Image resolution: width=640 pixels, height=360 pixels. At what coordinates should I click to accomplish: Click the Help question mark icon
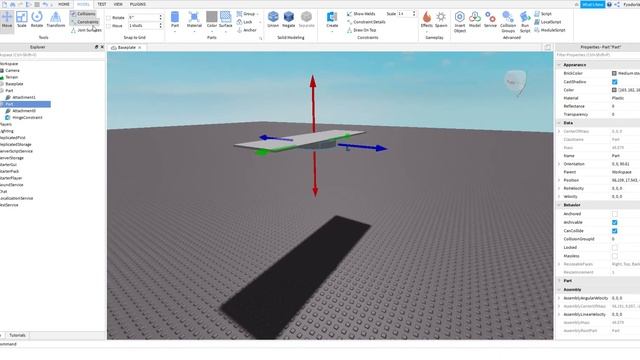[609, 4]
